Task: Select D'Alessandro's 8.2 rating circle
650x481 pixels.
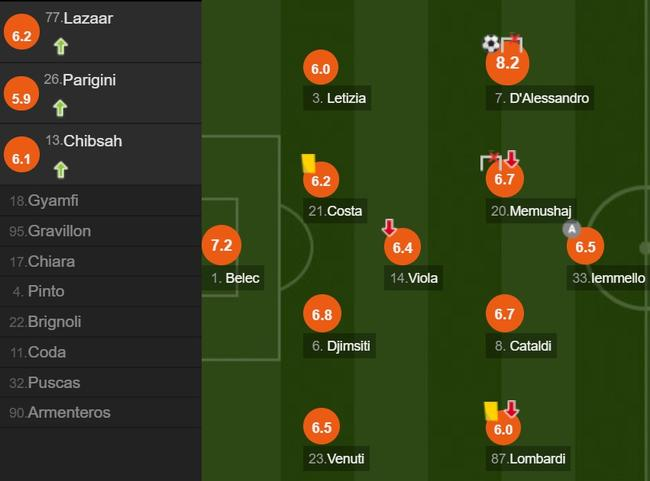Action: coord(507,64)
